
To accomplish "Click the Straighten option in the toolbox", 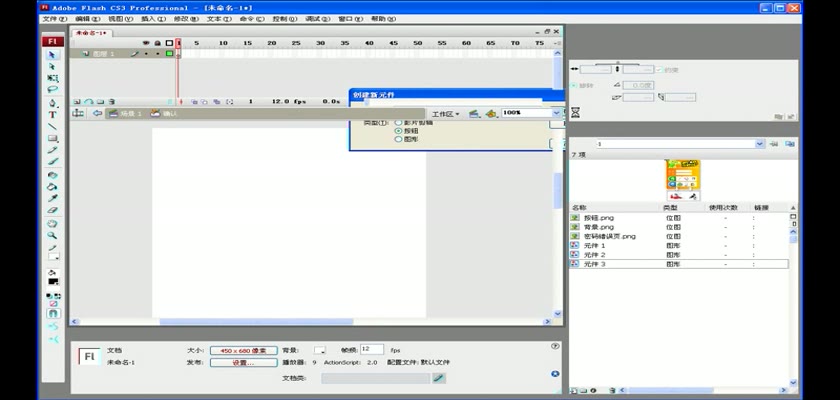I will pyautogui.click(x=54, y=339).
